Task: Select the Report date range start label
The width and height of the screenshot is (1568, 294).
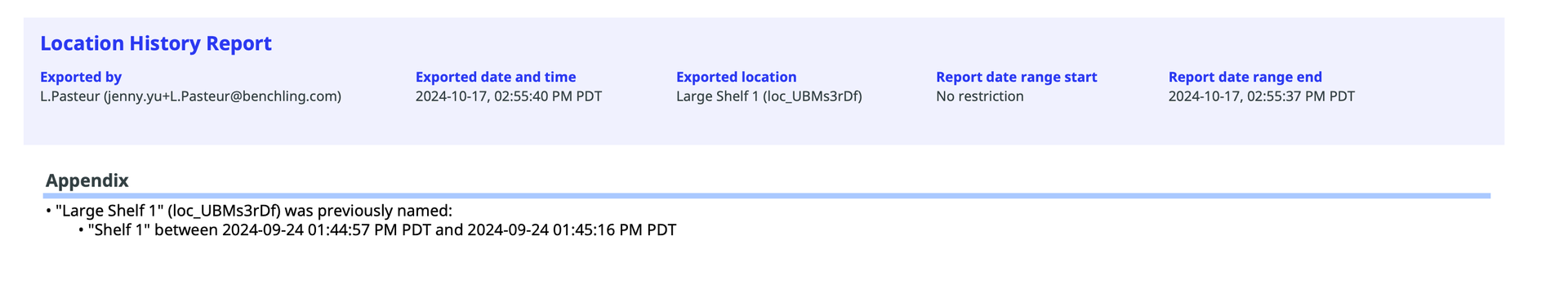Action: 1017,77
